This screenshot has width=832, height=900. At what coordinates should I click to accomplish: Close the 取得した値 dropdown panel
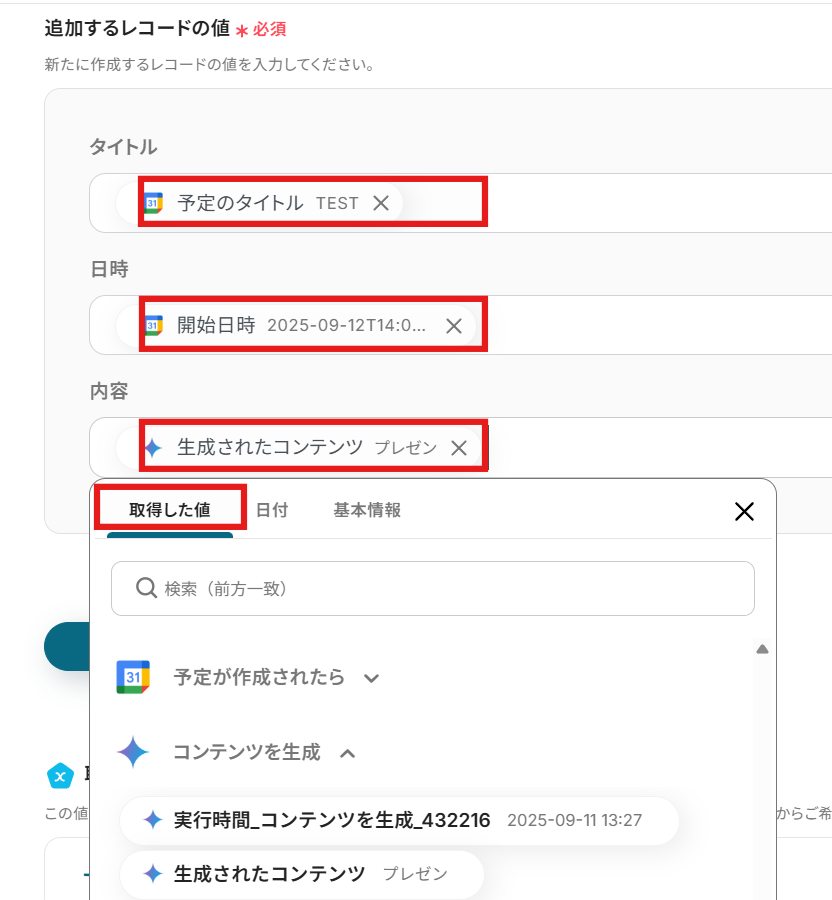[744, 511]
